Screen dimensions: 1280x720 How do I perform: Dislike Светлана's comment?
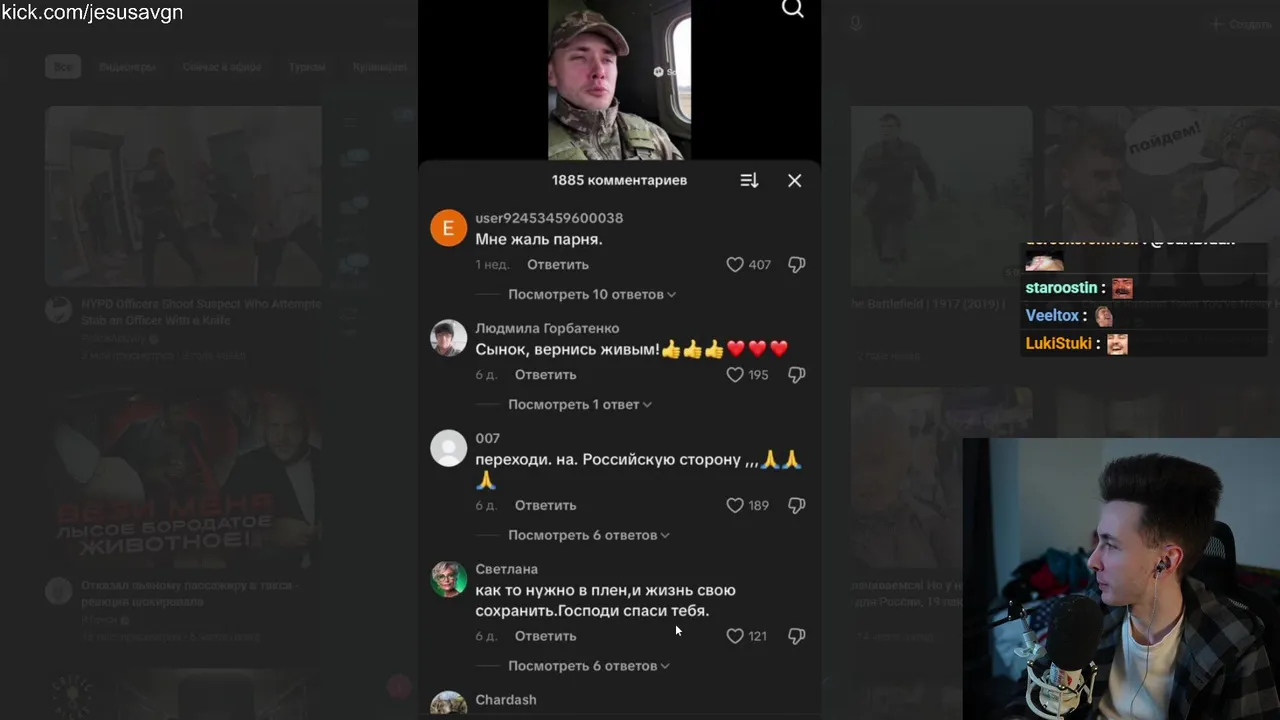(797, 636)
